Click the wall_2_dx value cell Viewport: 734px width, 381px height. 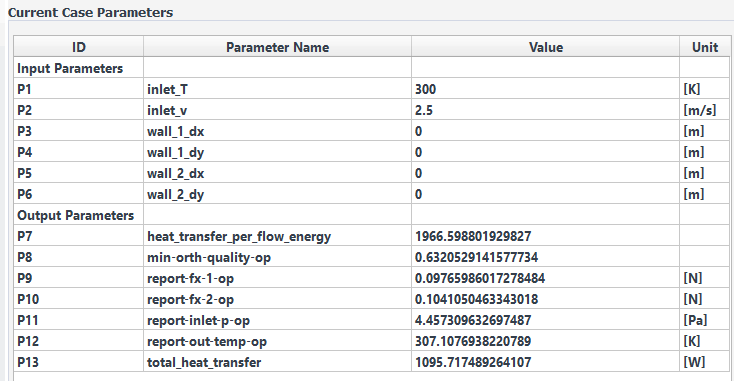pyautogui.click(x=545, y=173)
